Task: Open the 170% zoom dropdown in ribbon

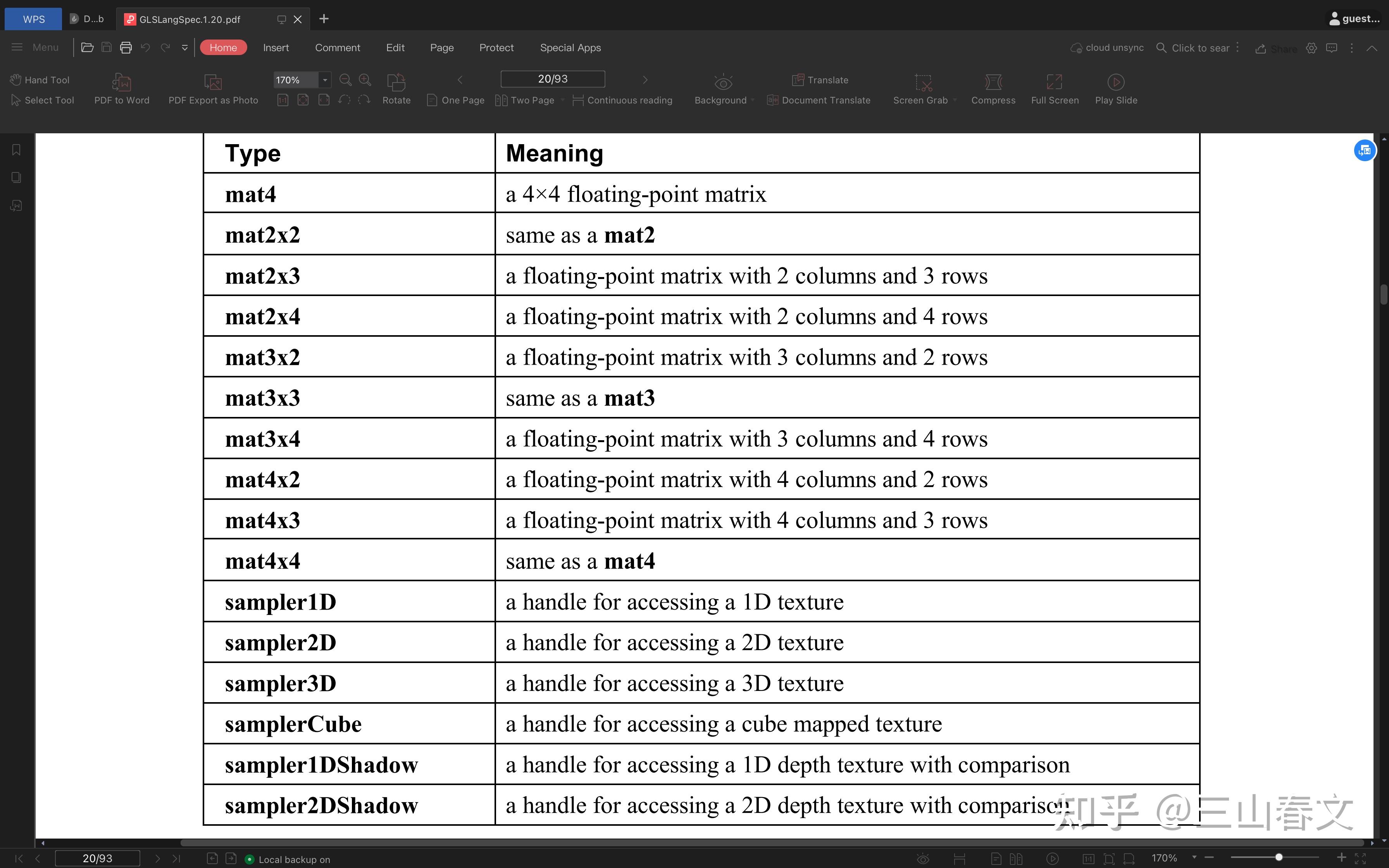Action: (x=325, y=80)
